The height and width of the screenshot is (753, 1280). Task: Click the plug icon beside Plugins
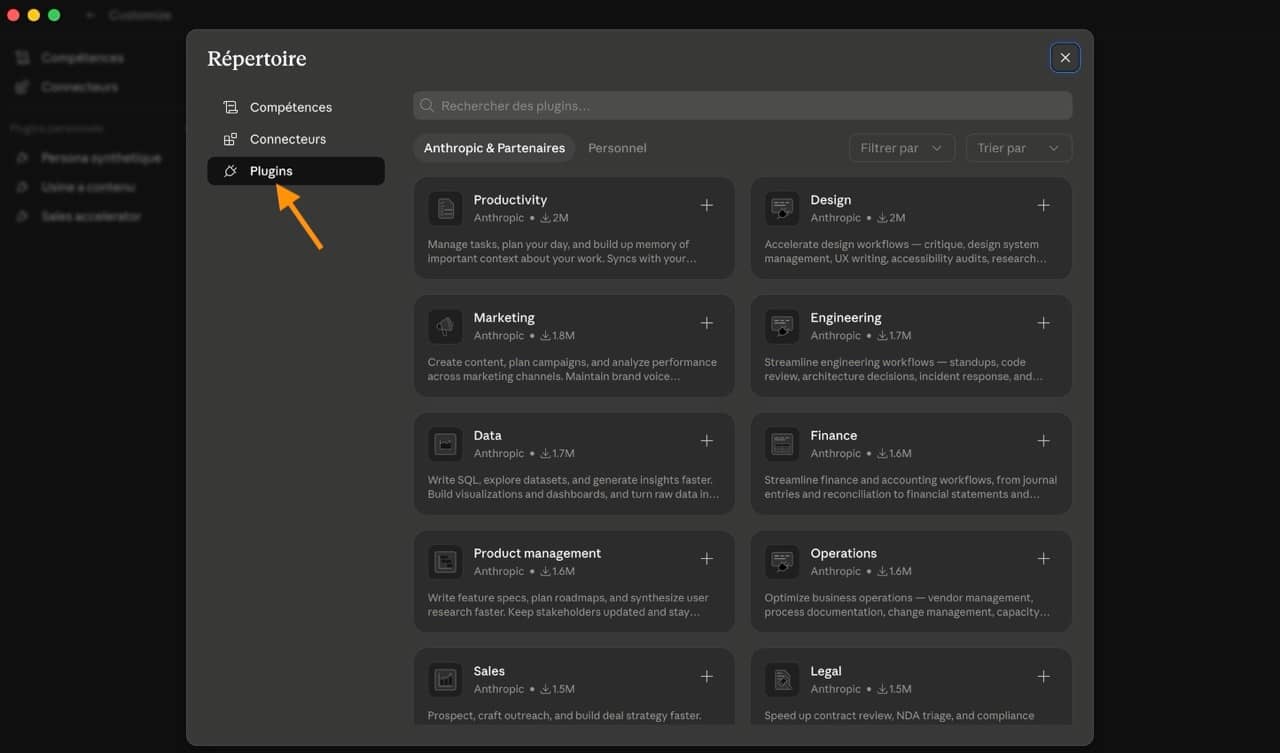(230, 171)
